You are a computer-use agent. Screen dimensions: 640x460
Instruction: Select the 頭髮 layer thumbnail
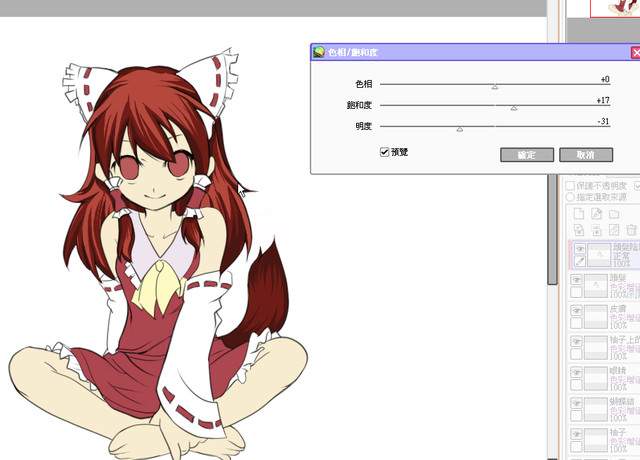tap(596, 286)
